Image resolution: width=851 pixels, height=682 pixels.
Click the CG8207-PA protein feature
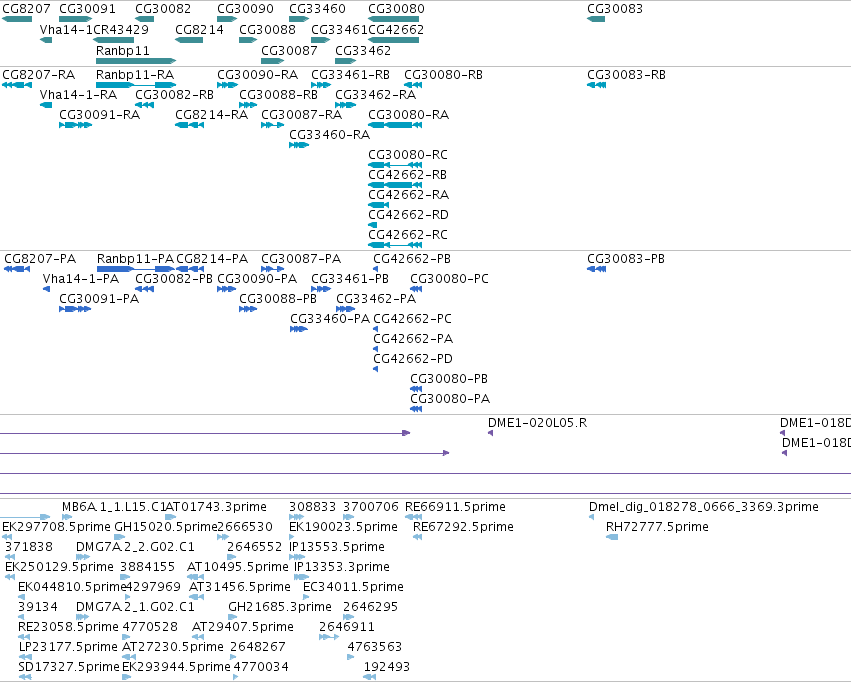[17, 269]
